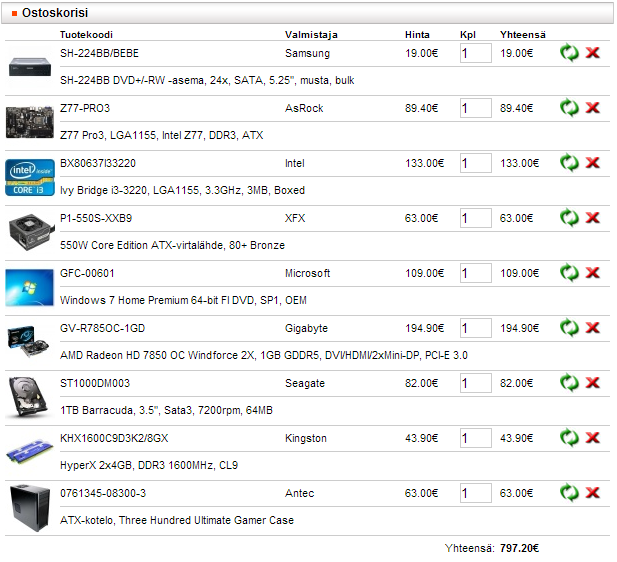Focus quantity box for XFX P1-550S-XXB9
Image resolution: width=617 pixels, height=562 pixels.
point(476,218)
